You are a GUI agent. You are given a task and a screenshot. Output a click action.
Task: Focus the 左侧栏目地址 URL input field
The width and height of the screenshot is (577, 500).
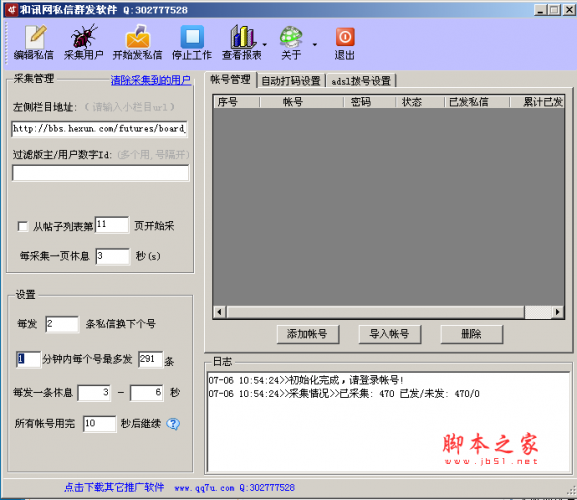pyautogui.click(x=99, y=129)
